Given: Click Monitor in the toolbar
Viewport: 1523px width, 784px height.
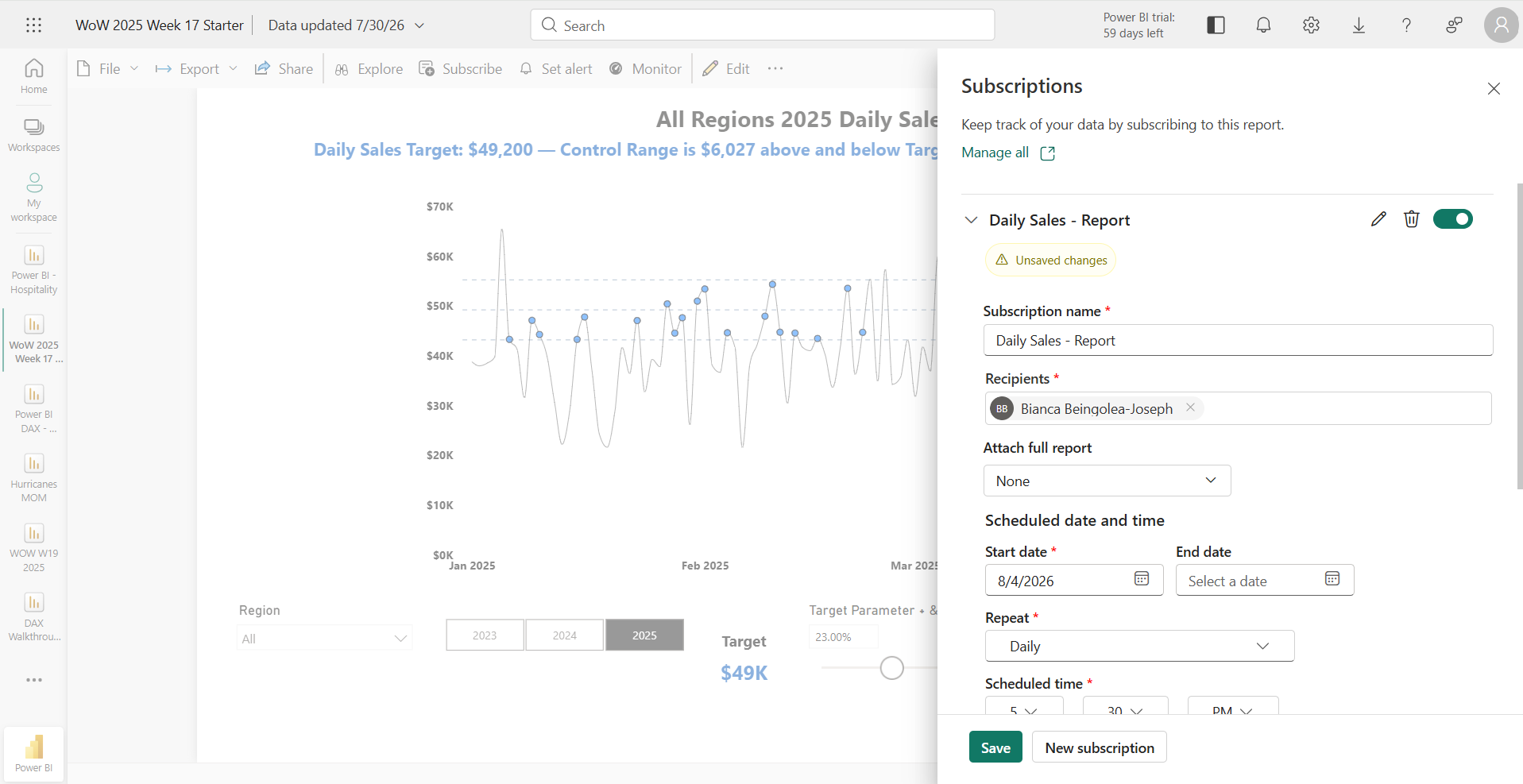Looking at the screenshot, I should 645,69.
